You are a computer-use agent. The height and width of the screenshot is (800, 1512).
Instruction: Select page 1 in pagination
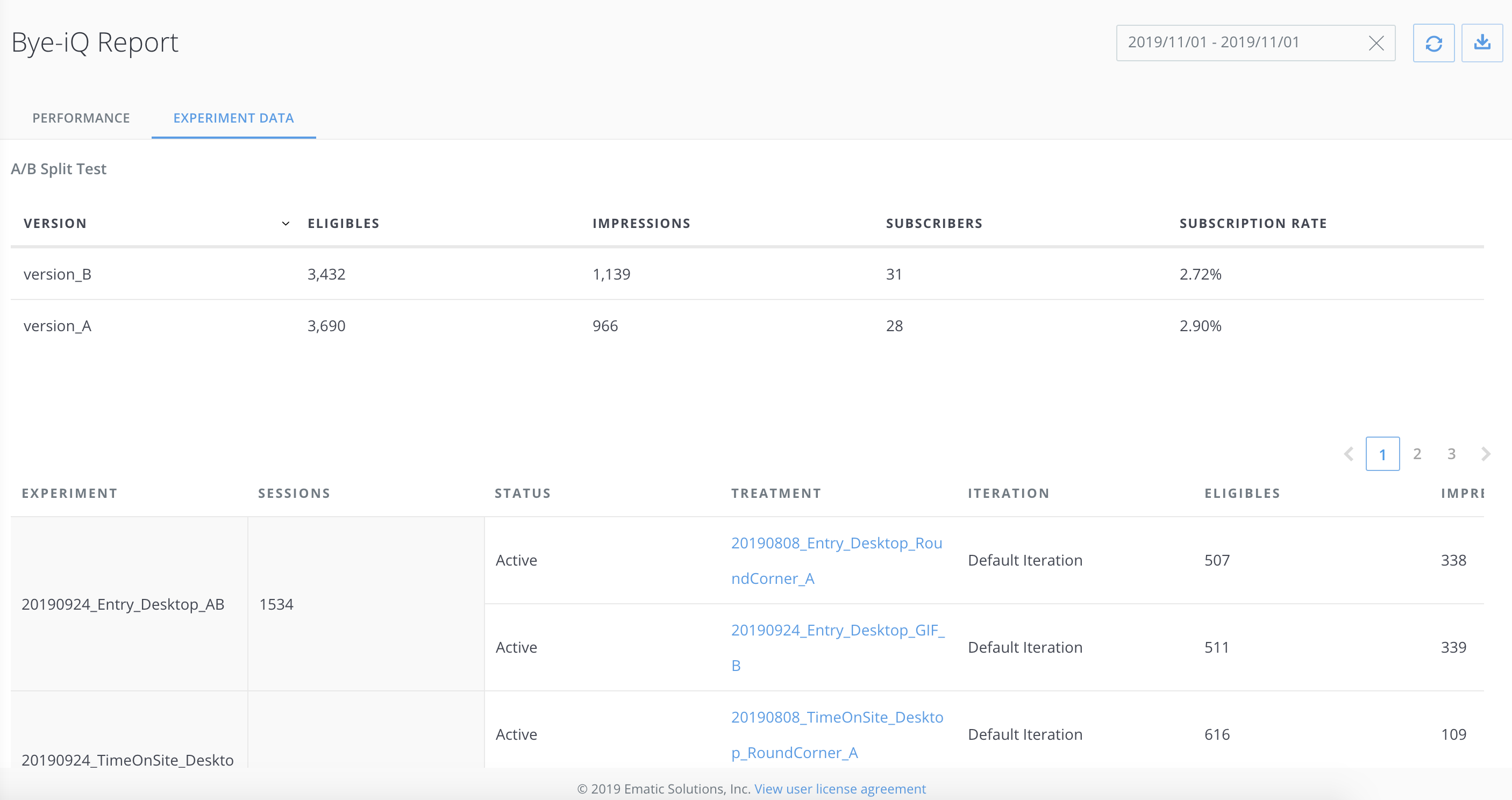(1382, 454)
